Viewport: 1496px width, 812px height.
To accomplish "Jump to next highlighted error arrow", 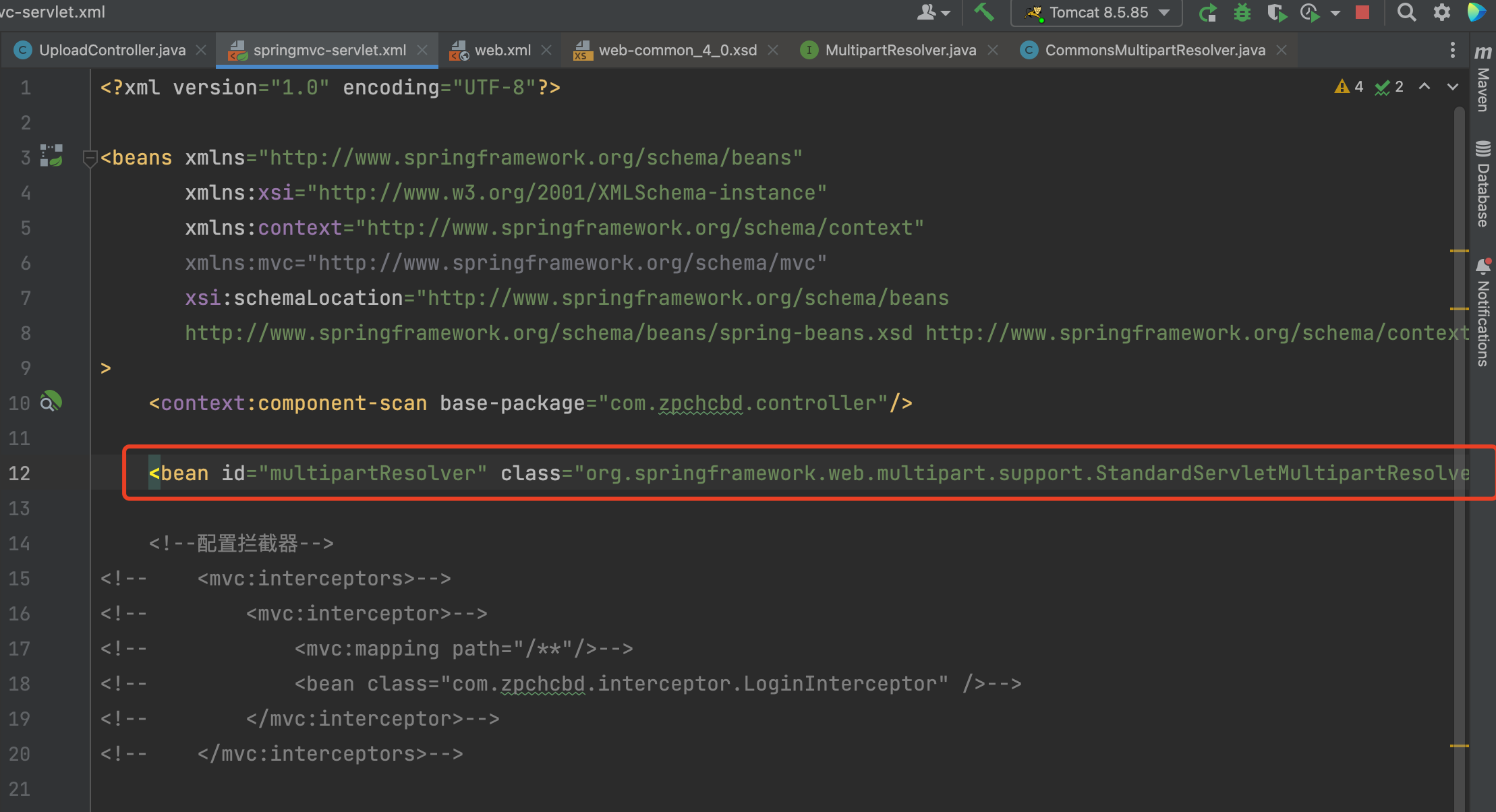I will pos(1453,86).
